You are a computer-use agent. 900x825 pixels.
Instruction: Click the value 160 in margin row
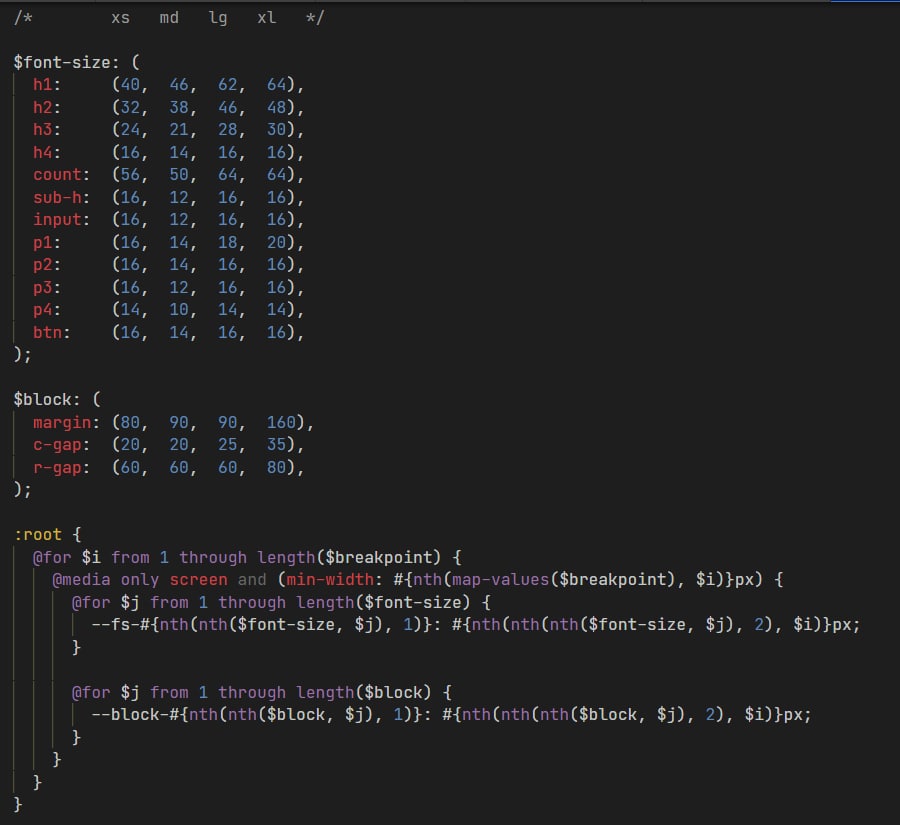tap(281, 423)
